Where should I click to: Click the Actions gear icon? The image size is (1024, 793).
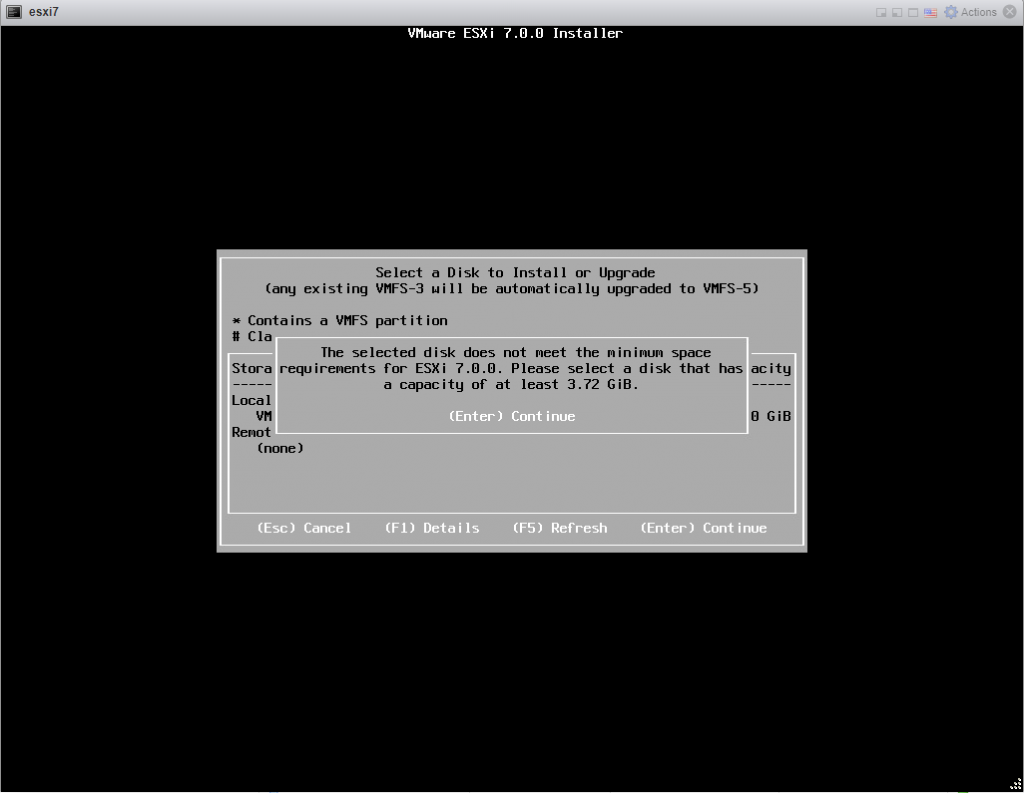pyautogui.click(x=952, y=12)
